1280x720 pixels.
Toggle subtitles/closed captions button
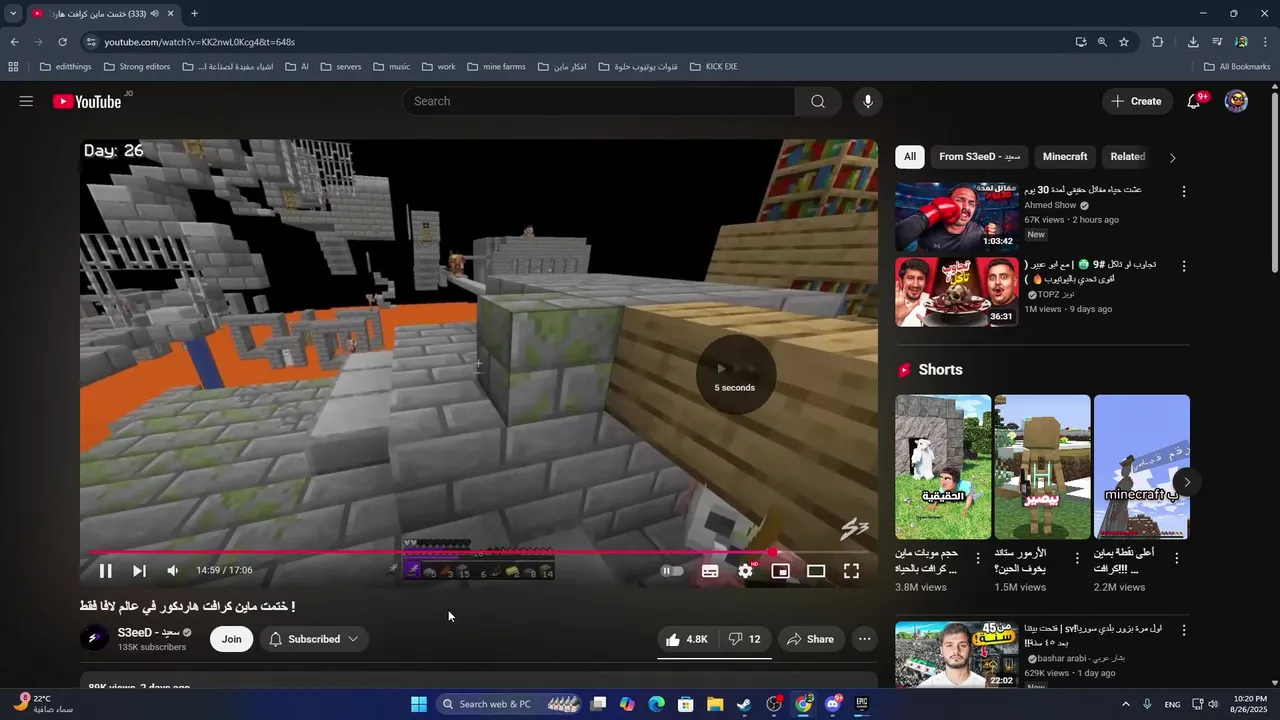click(710, 571)
